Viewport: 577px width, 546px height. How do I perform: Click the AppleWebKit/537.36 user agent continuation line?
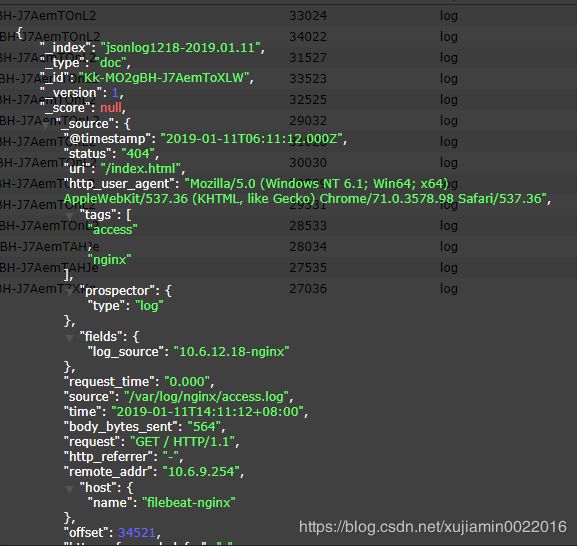point(305,199)
